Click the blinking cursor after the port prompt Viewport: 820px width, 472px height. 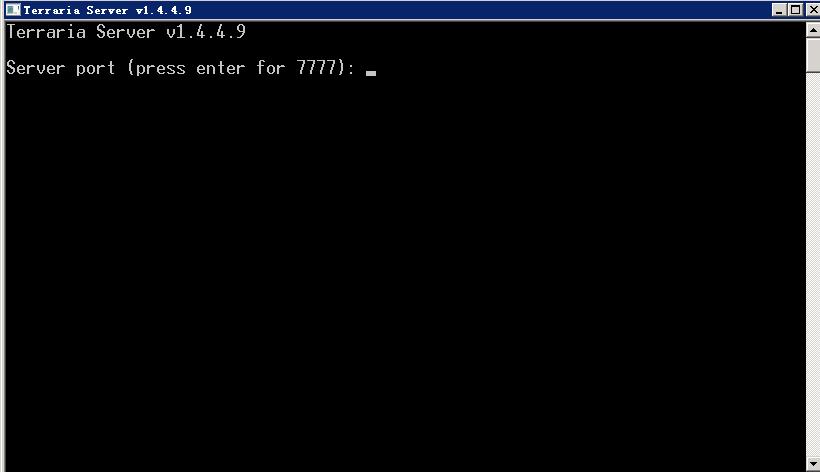tap(371, 73)
